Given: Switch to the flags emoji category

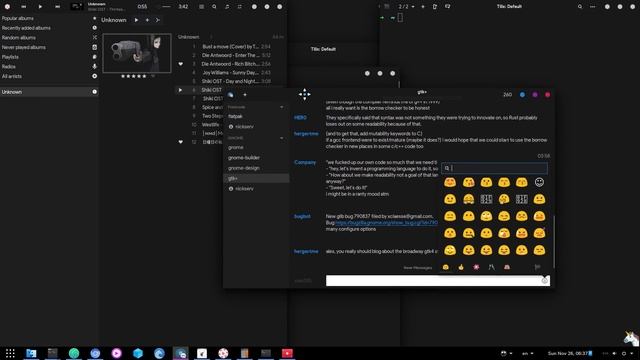Looking at the screenshot, I should click(x=537, y=267).
